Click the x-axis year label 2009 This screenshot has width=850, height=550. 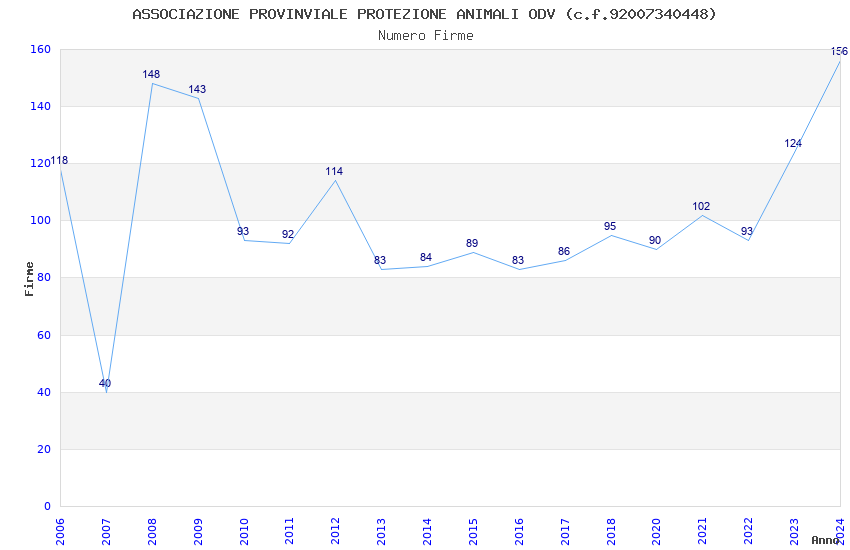coord(198,531)
